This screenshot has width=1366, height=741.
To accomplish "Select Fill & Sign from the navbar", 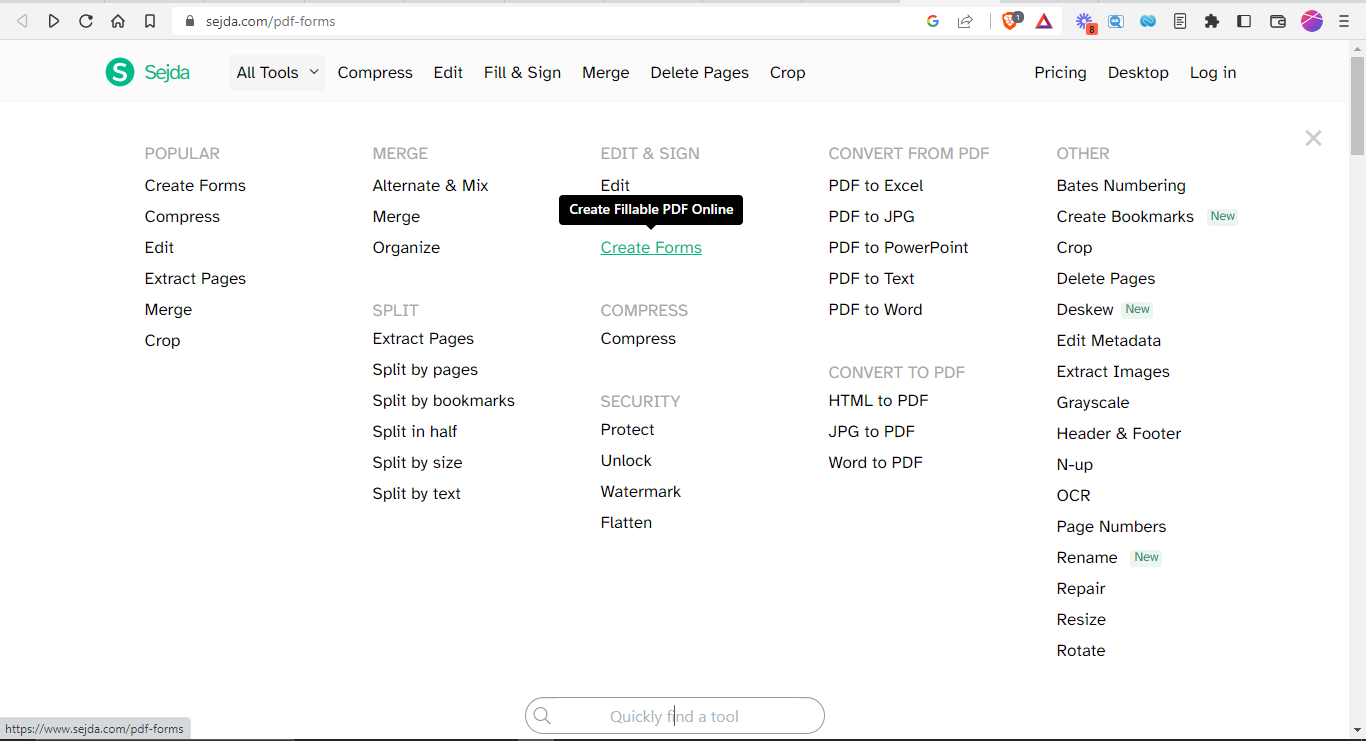I will click(x=522, y=72).
